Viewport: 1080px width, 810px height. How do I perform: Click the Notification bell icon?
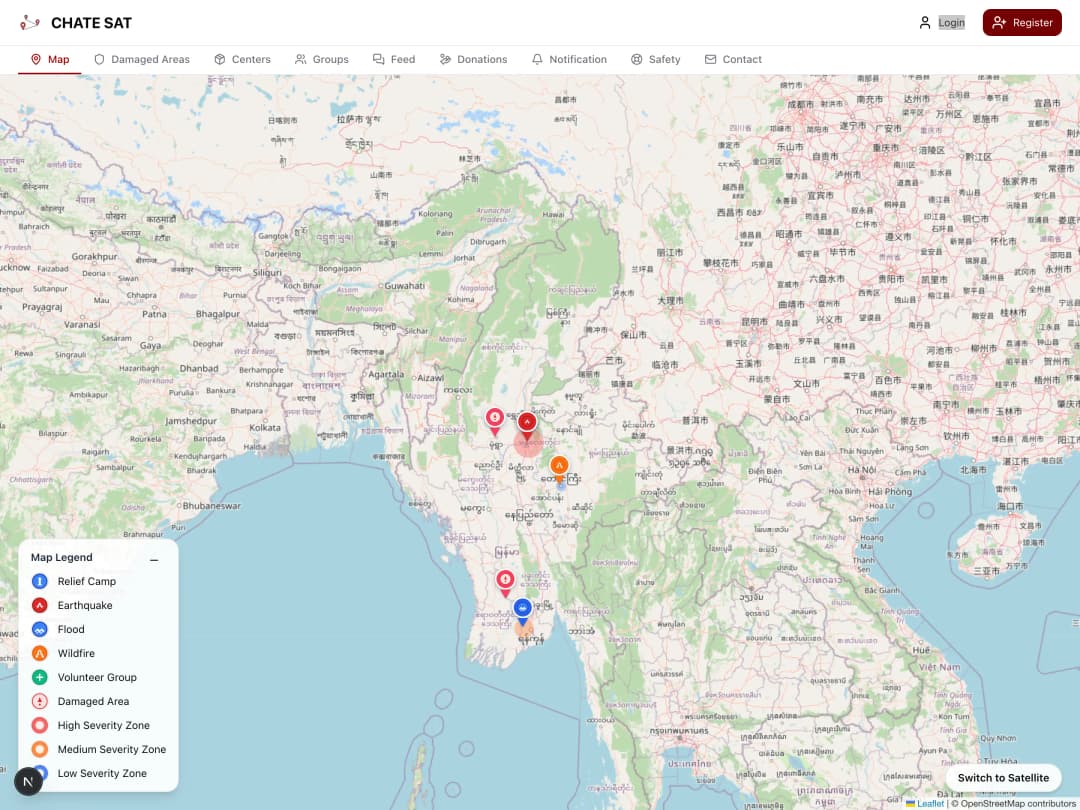tap(538, 59)
